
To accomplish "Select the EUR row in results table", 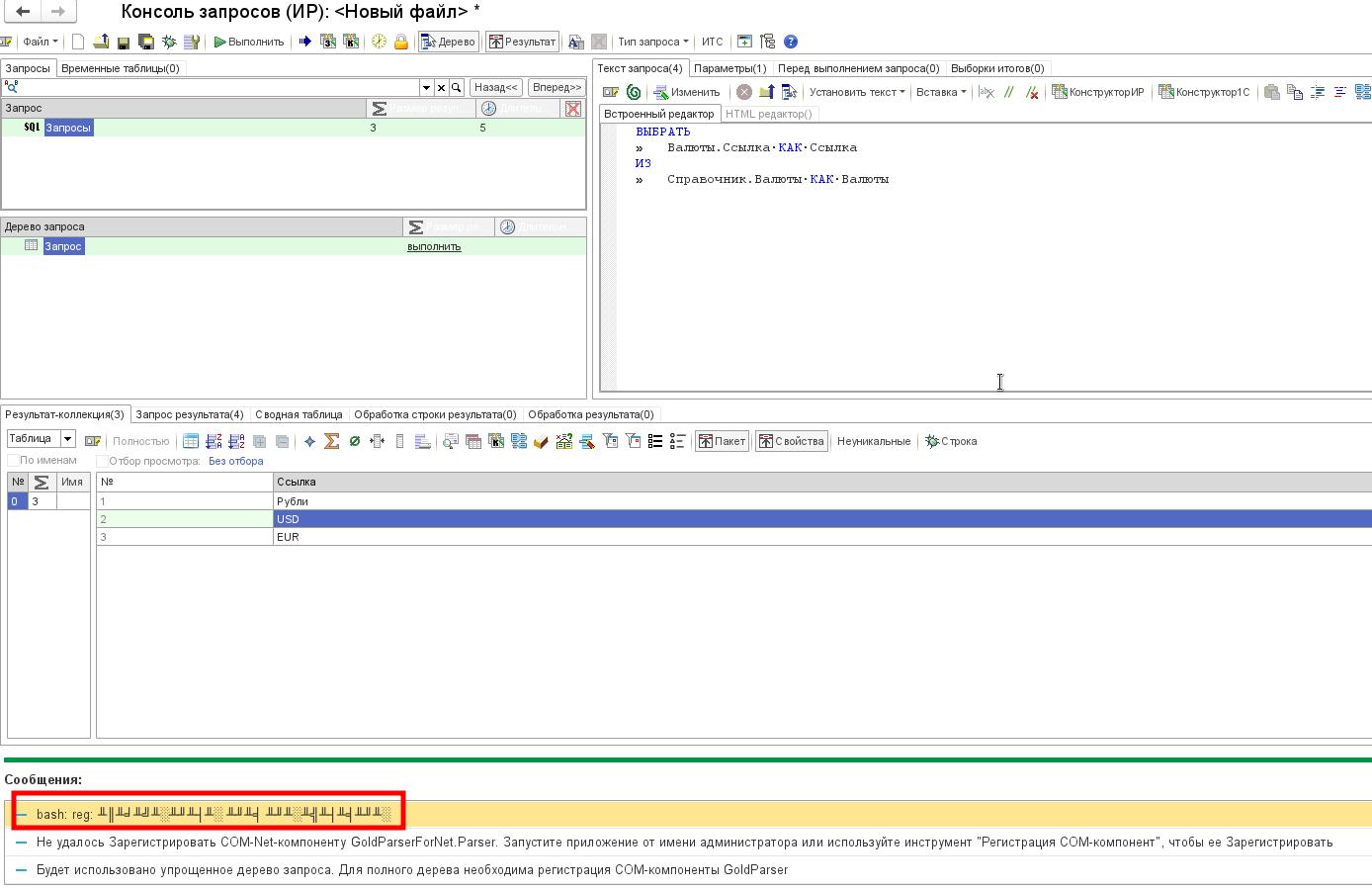I will tap(288, 537).
